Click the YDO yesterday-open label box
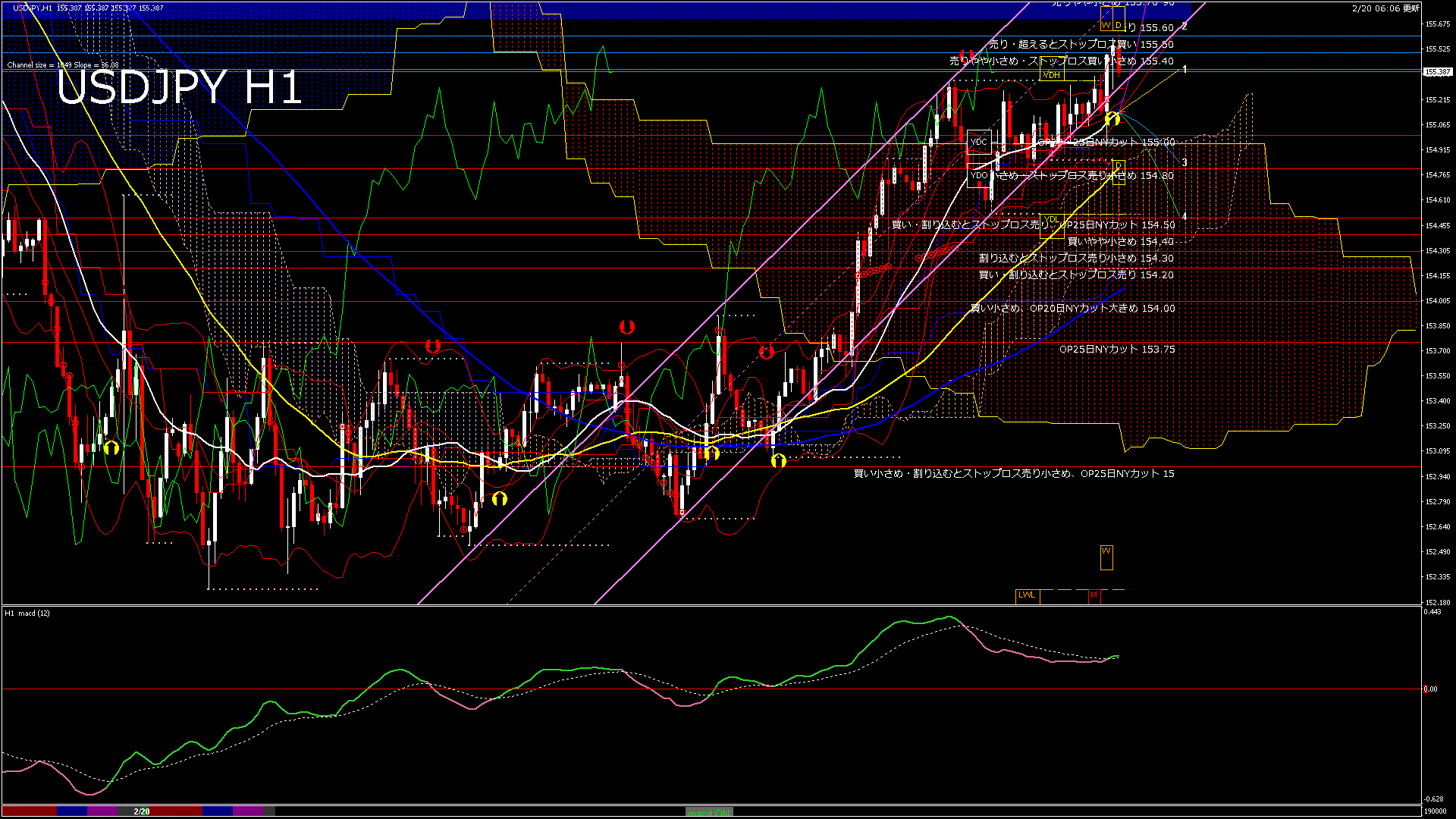The image size is (1456, 819). click(x=979, y=175)
